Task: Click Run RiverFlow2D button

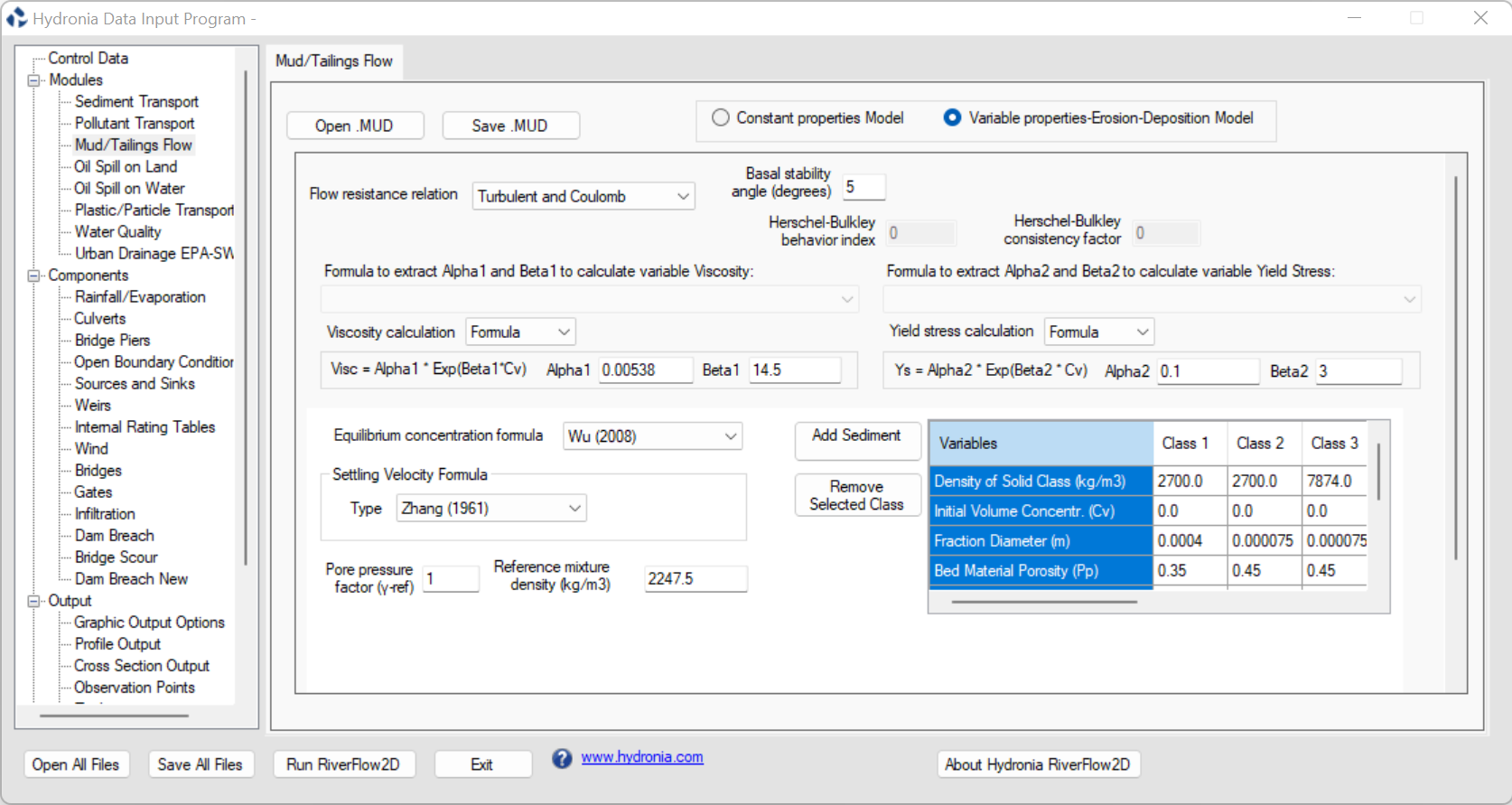Action: (343, 764)
